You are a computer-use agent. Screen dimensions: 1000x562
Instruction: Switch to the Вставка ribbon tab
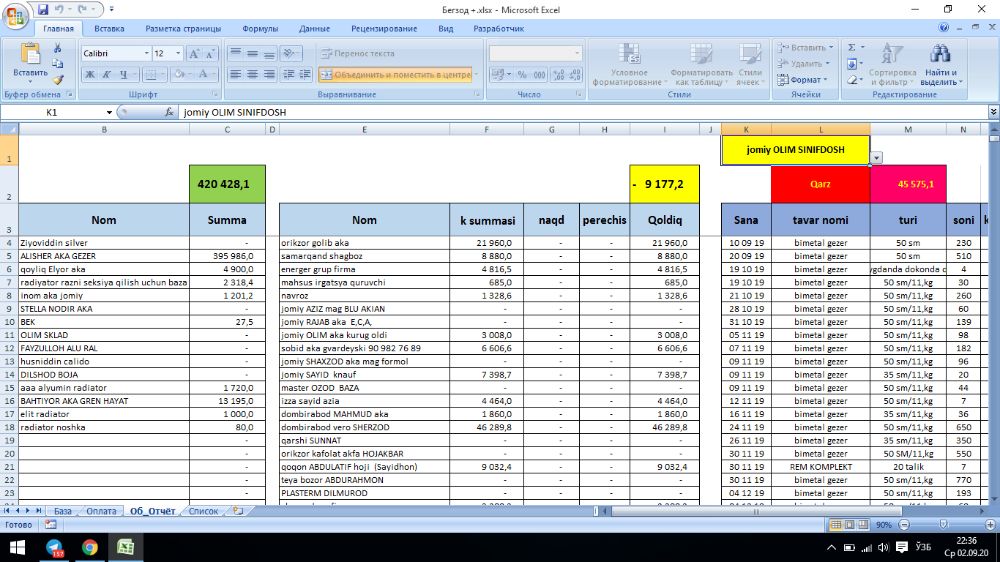[109, 29]
